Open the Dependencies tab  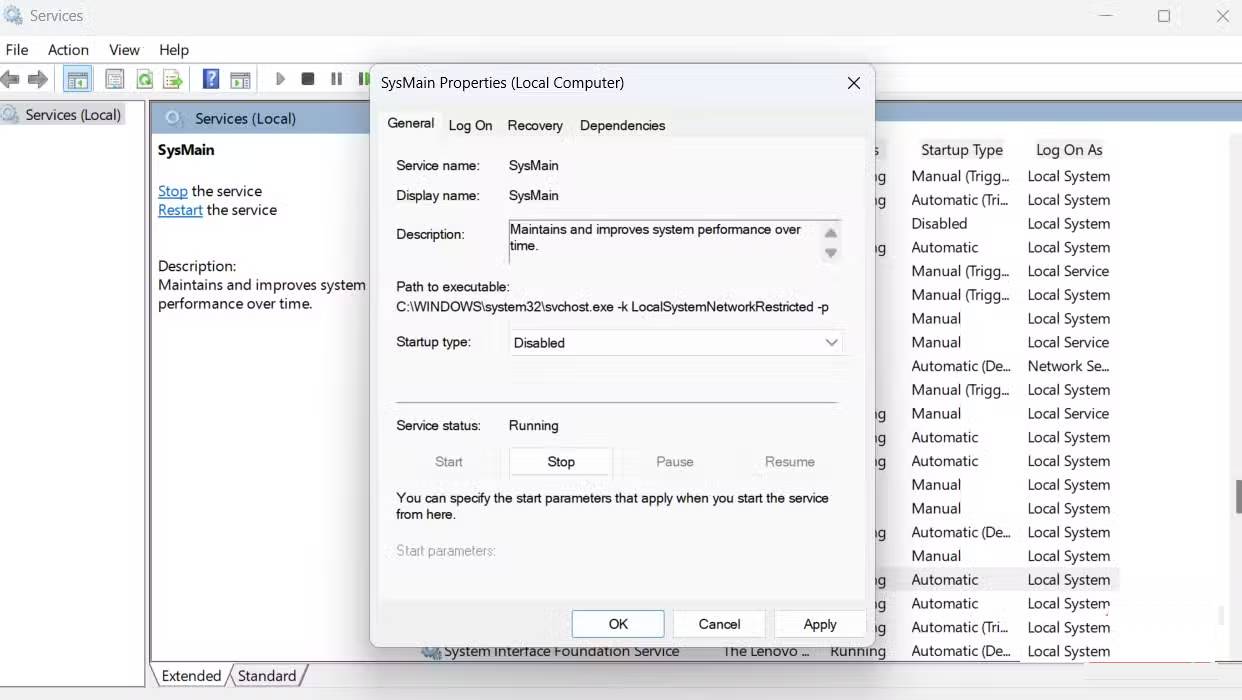click(x=622, y=125)
